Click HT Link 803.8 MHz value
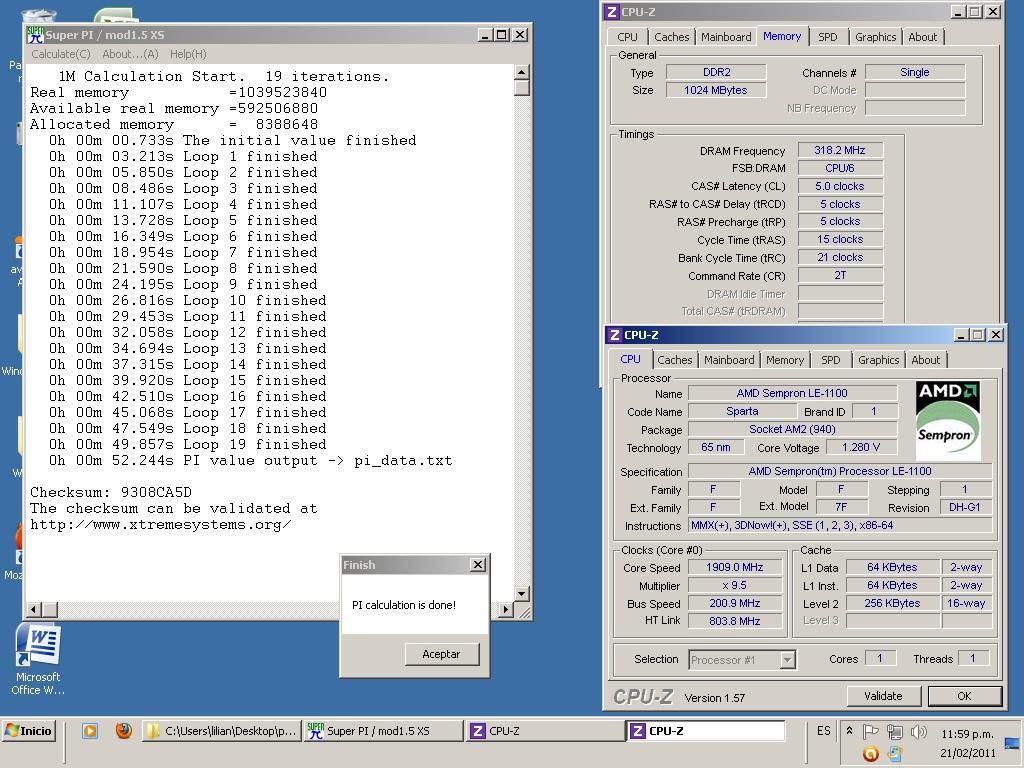The width and height of the screenshot is (1024, 768). [735, 621]
